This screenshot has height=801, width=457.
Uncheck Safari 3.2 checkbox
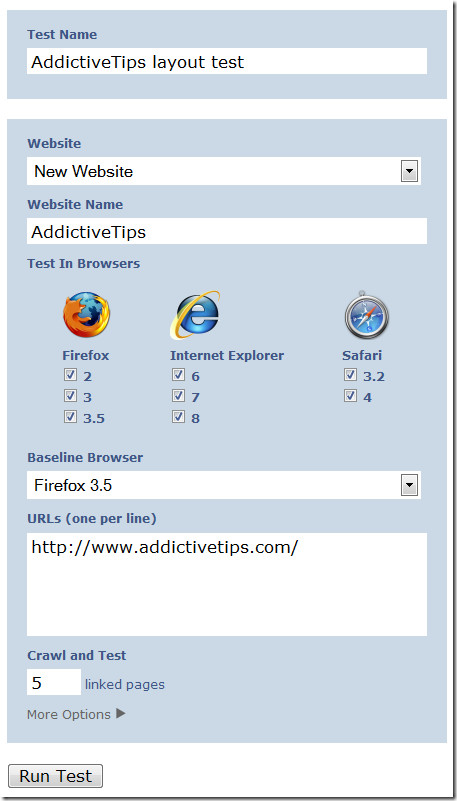pyautogui.click(x=350, y=375)
